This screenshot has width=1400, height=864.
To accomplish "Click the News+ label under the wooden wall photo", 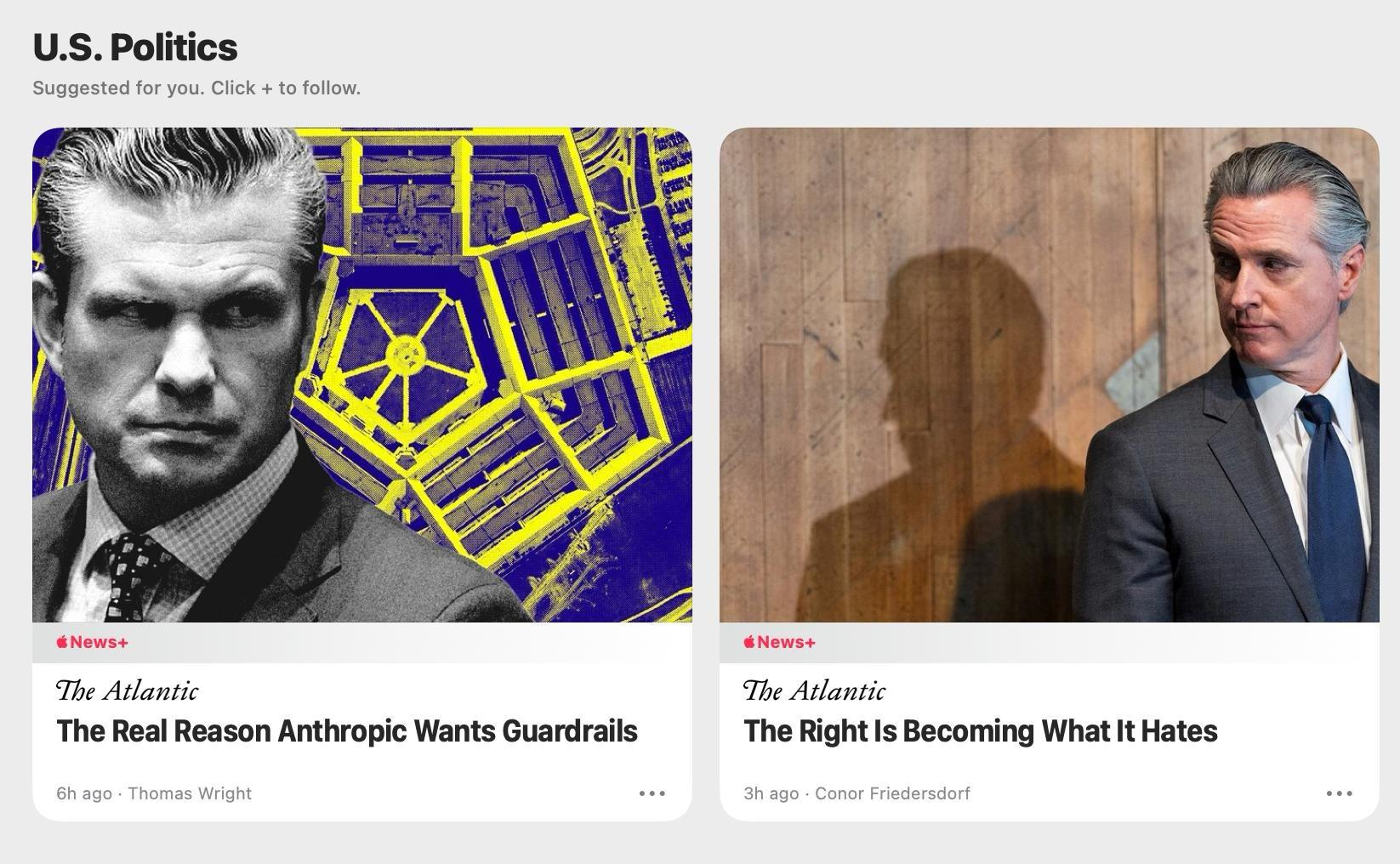I will tap(780, 642).
